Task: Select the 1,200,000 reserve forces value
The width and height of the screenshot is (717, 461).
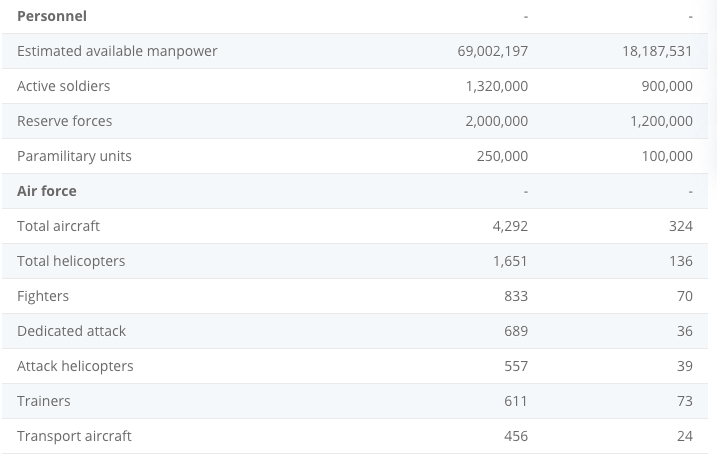Action: tap(661, 121)
